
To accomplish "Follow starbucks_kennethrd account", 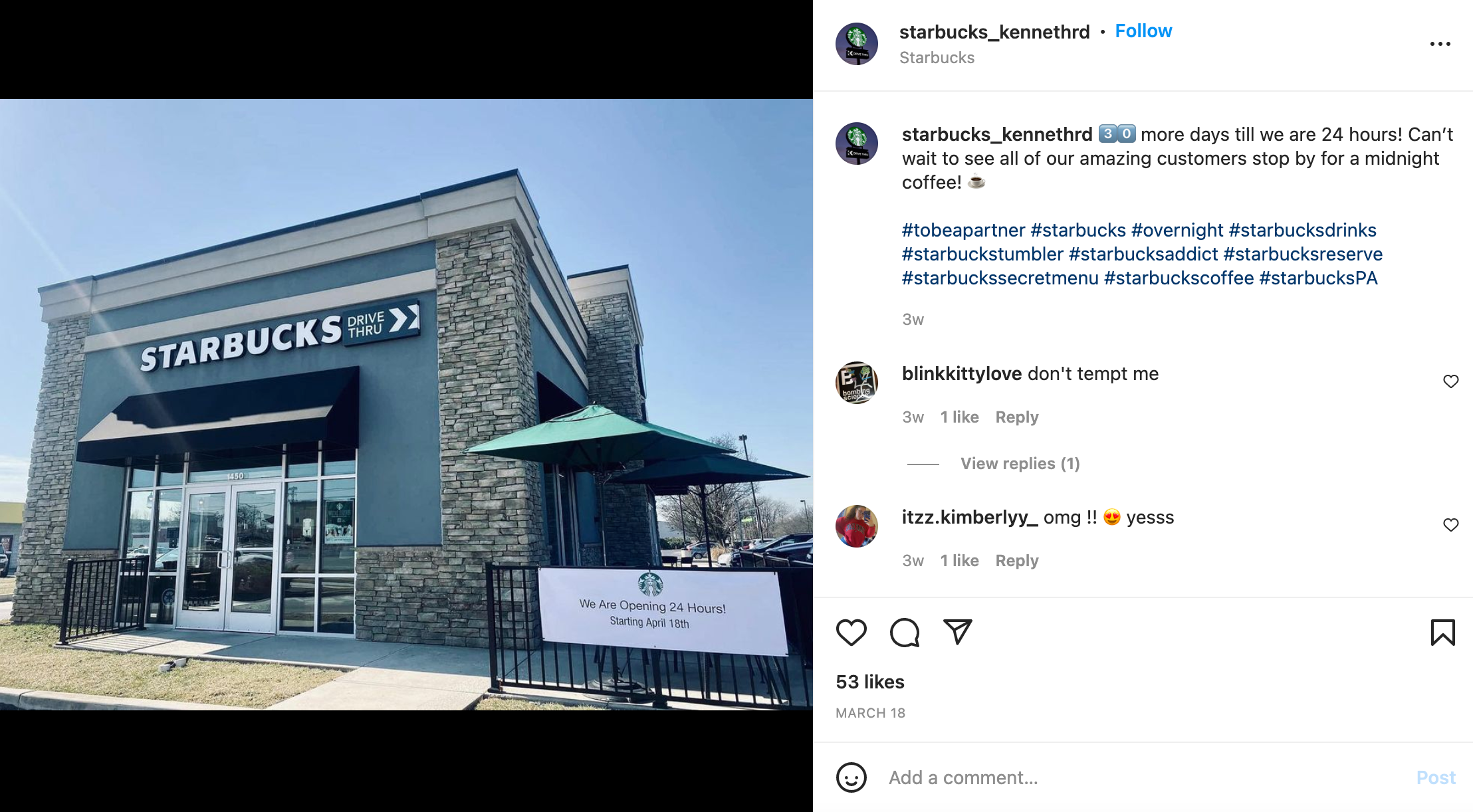I will click(1143, 31).
